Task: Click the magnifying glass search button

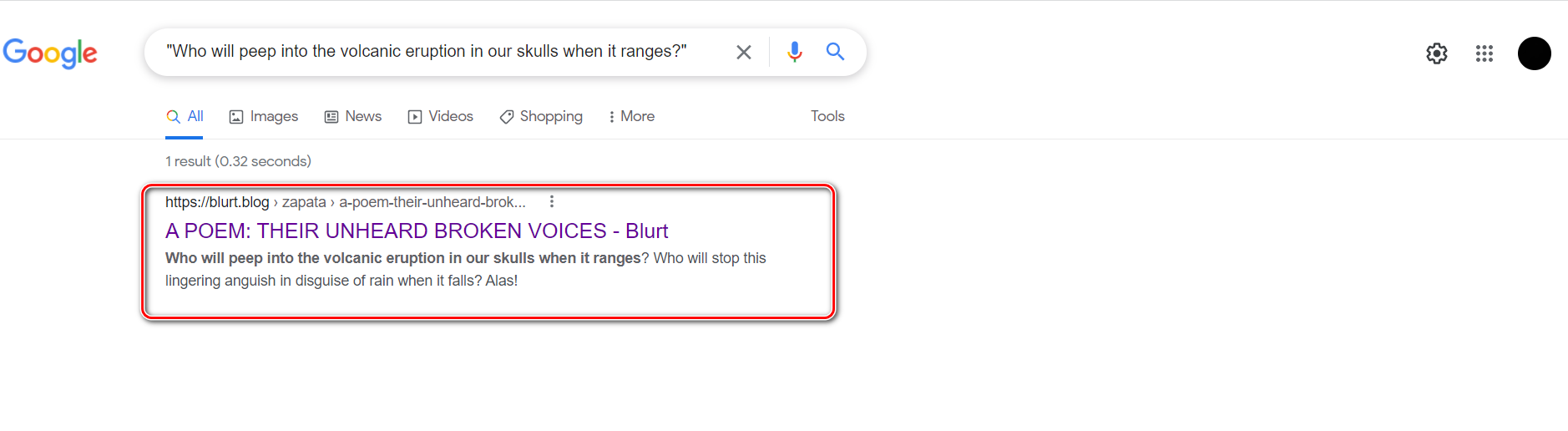Action: coord(835,52)
